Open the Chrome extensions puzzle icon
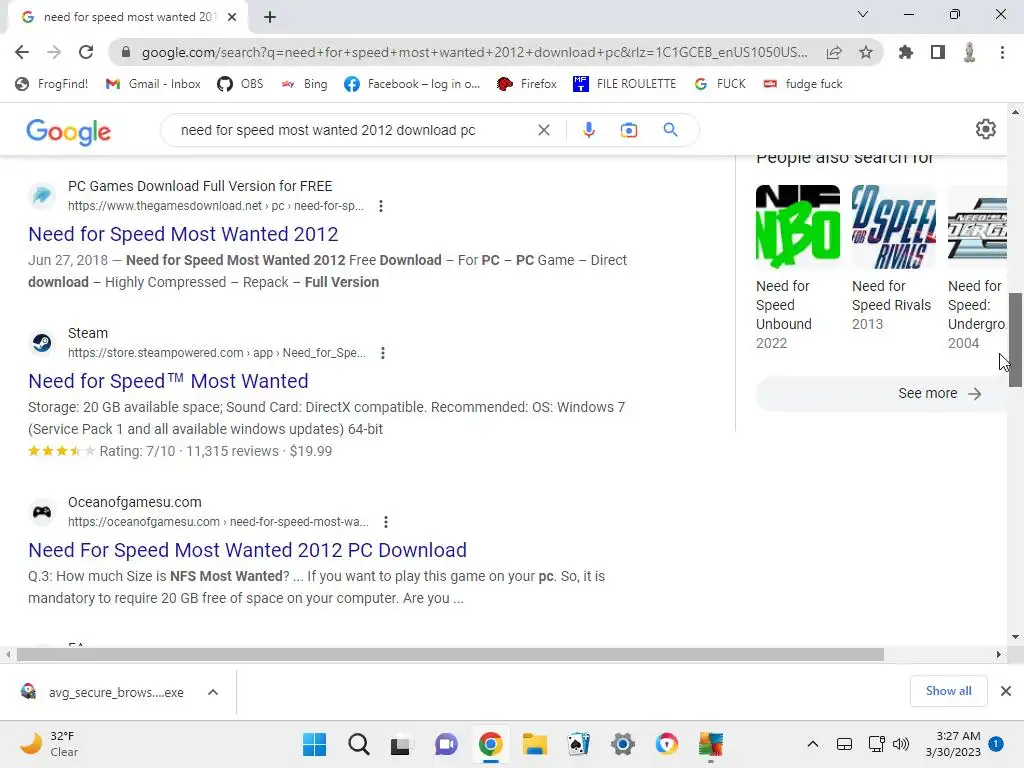1024x768 pixels. pos(906,52)
